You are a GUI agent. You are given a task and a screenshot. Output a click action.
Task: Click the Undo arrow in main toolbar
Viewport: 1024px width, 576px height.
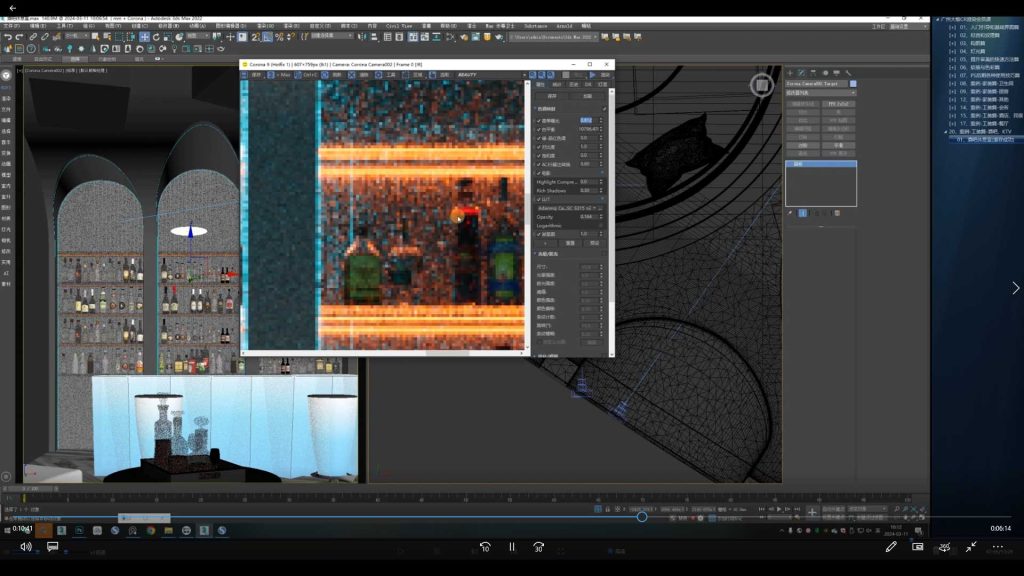click(x=8, y=37)
